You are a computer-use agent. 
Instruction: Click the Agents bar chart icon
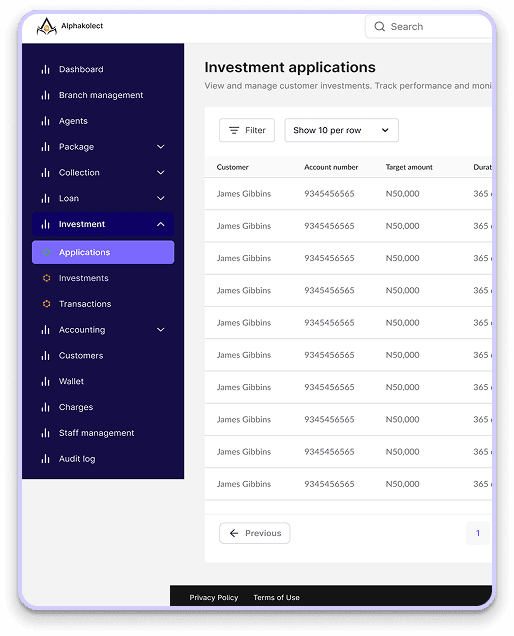click(x=45, y=121)
